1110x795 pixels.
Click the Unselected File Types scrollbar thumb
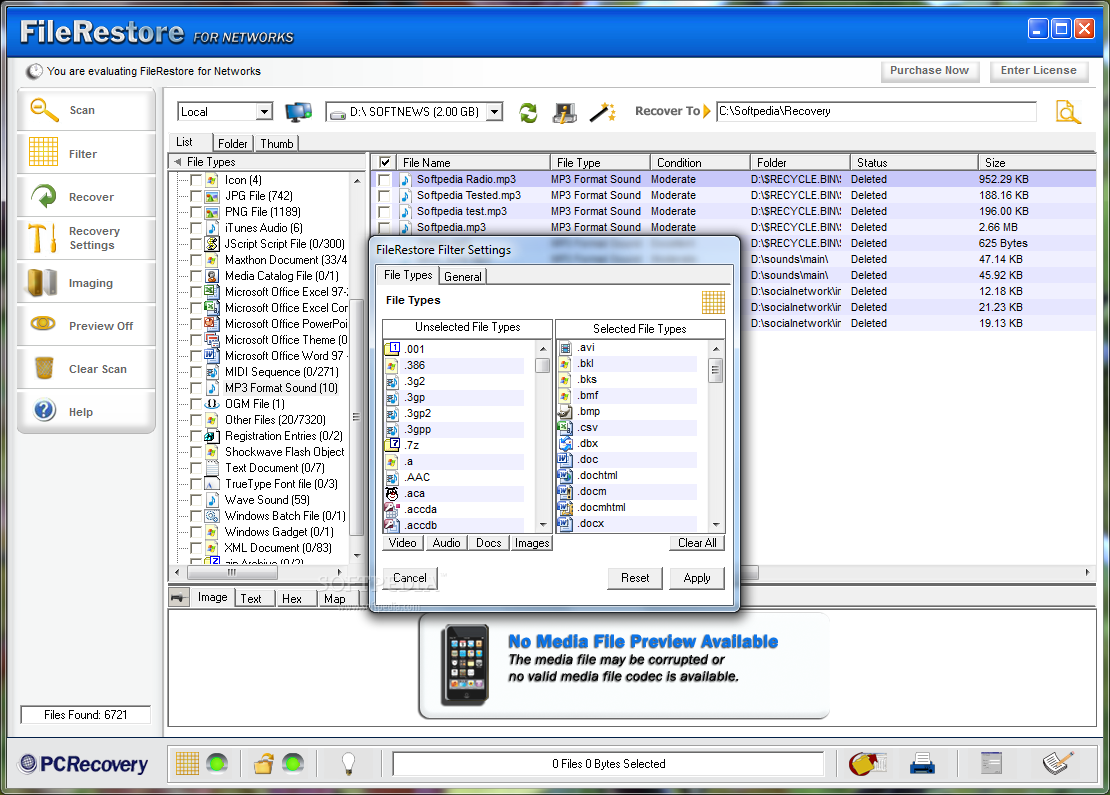click(x=543, y=365)
